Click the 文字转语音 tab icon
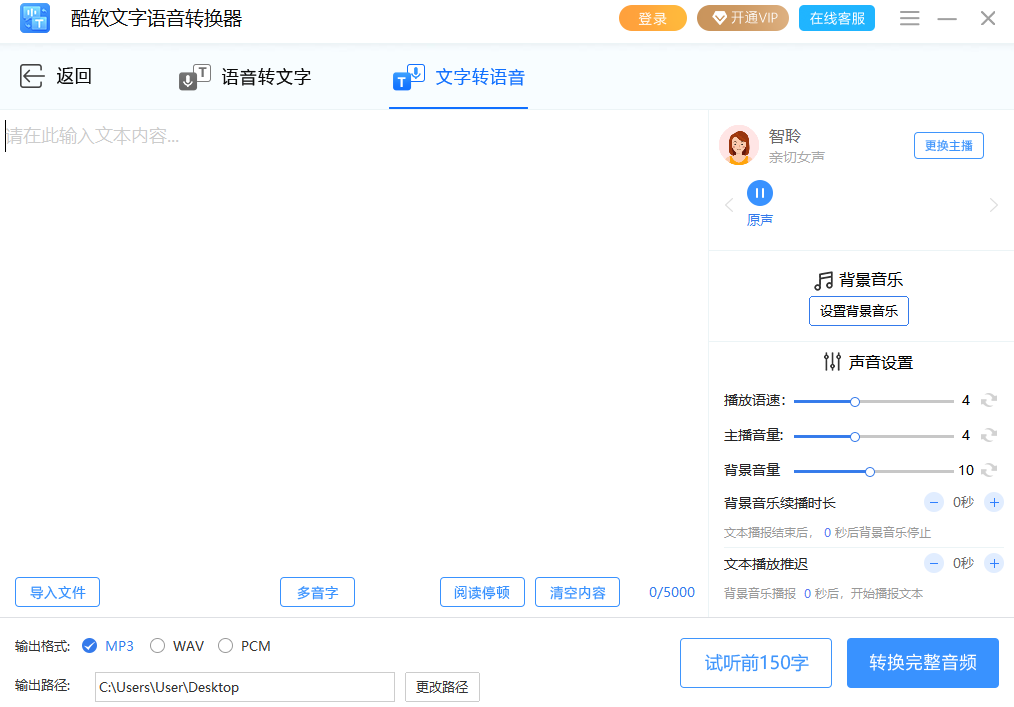The height and width of the screenshot is (707, 1014). [x=409, y=77]
